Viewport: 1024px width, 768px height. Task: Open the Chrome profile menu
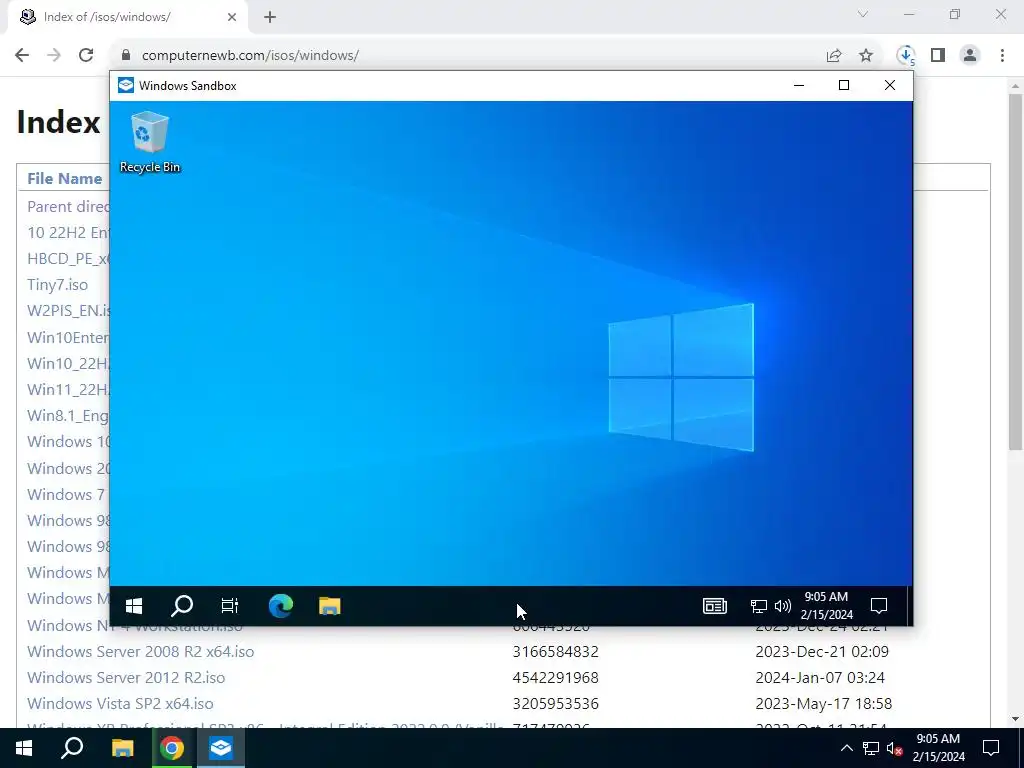click(x=970, y=56)
